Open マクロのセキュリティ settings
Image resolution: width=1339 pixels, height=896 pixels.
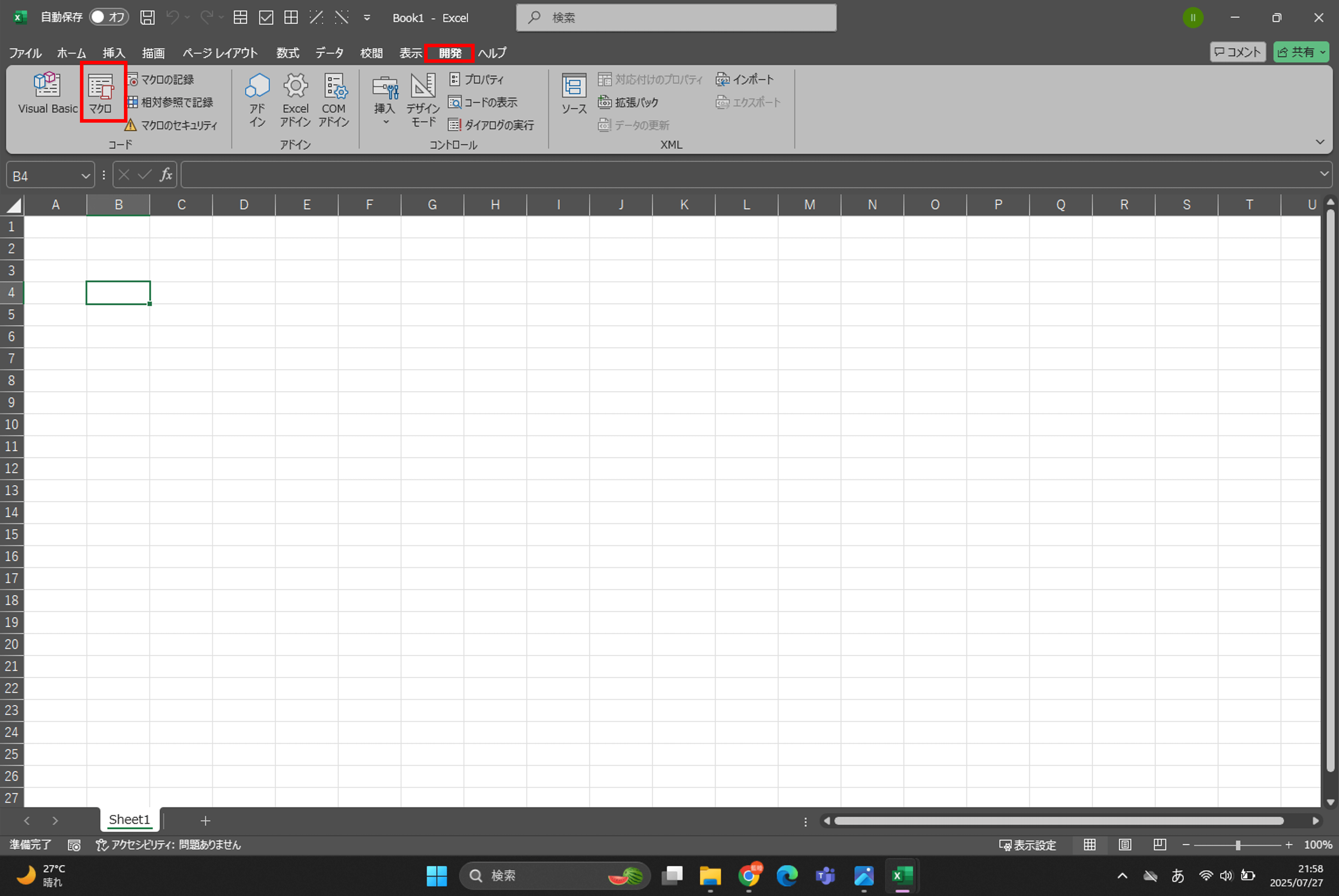(171, 125)
